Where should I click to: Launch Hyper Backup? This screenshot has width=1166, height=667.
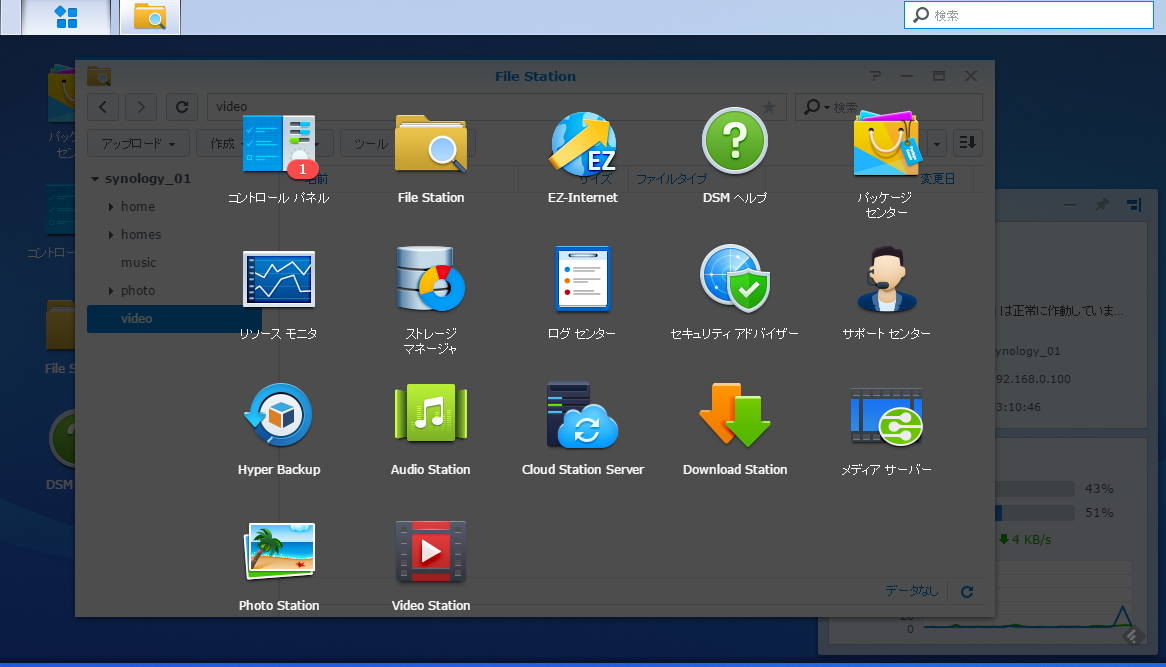click(x=279, y=415)
